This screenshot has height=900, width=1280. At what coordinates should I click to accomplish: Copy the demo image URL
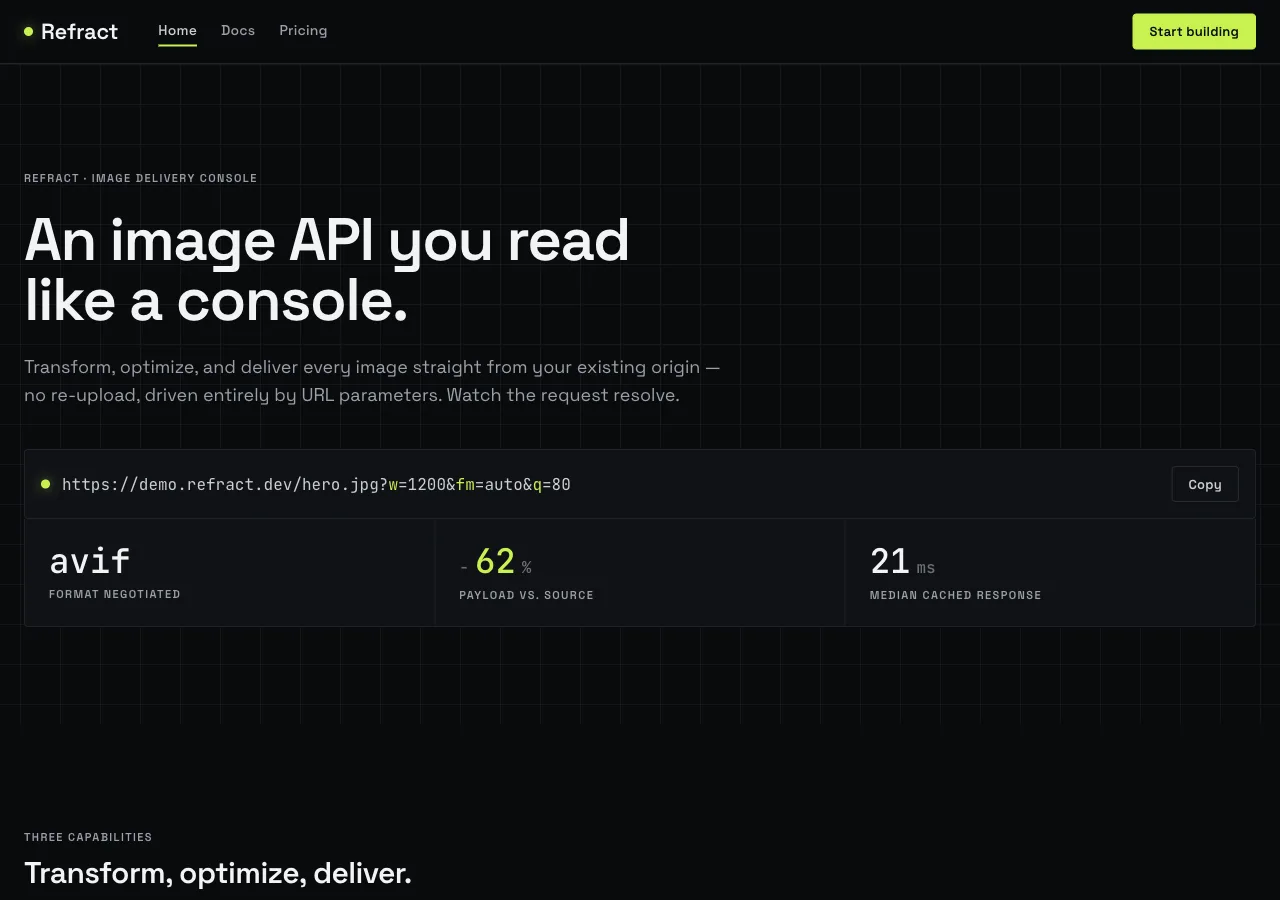coord(1205,484)
